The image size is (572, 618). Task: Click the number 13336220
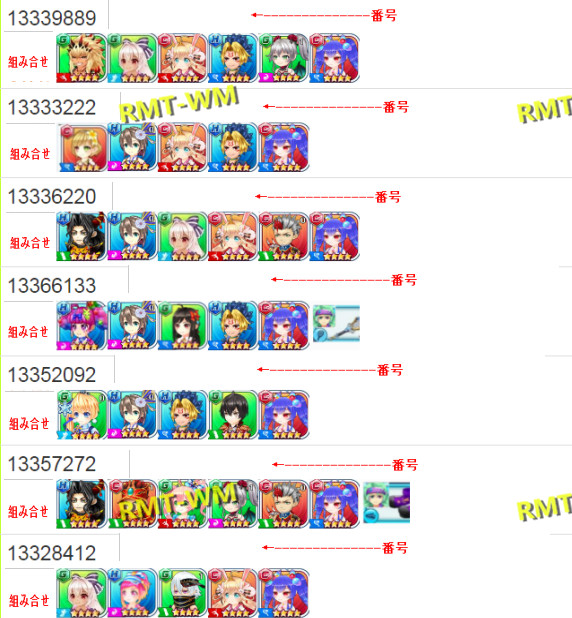52,197
